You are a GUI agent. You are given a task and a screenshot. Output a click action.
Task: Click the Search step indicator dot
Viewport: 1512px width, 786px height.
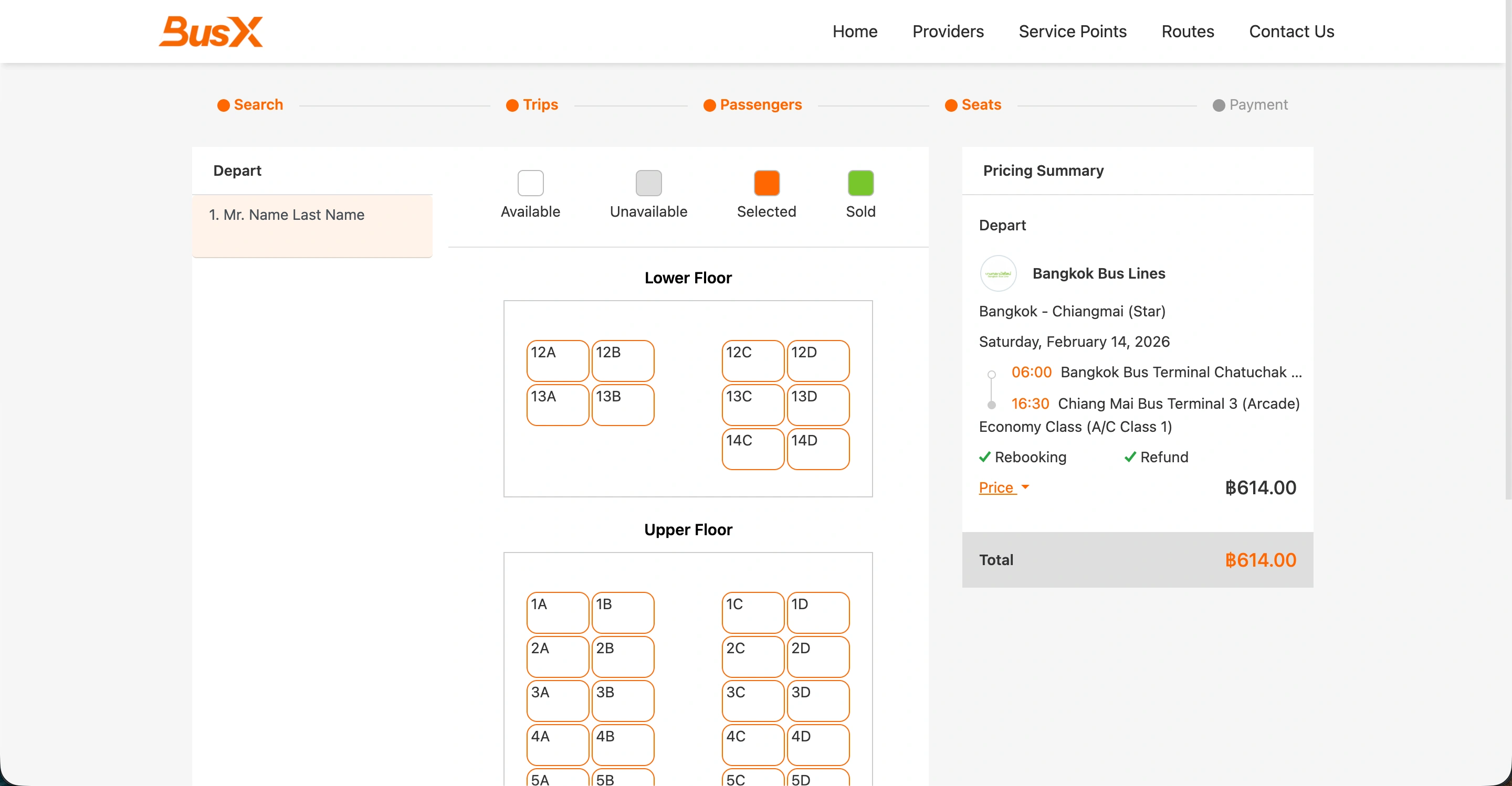pos(224,105)
